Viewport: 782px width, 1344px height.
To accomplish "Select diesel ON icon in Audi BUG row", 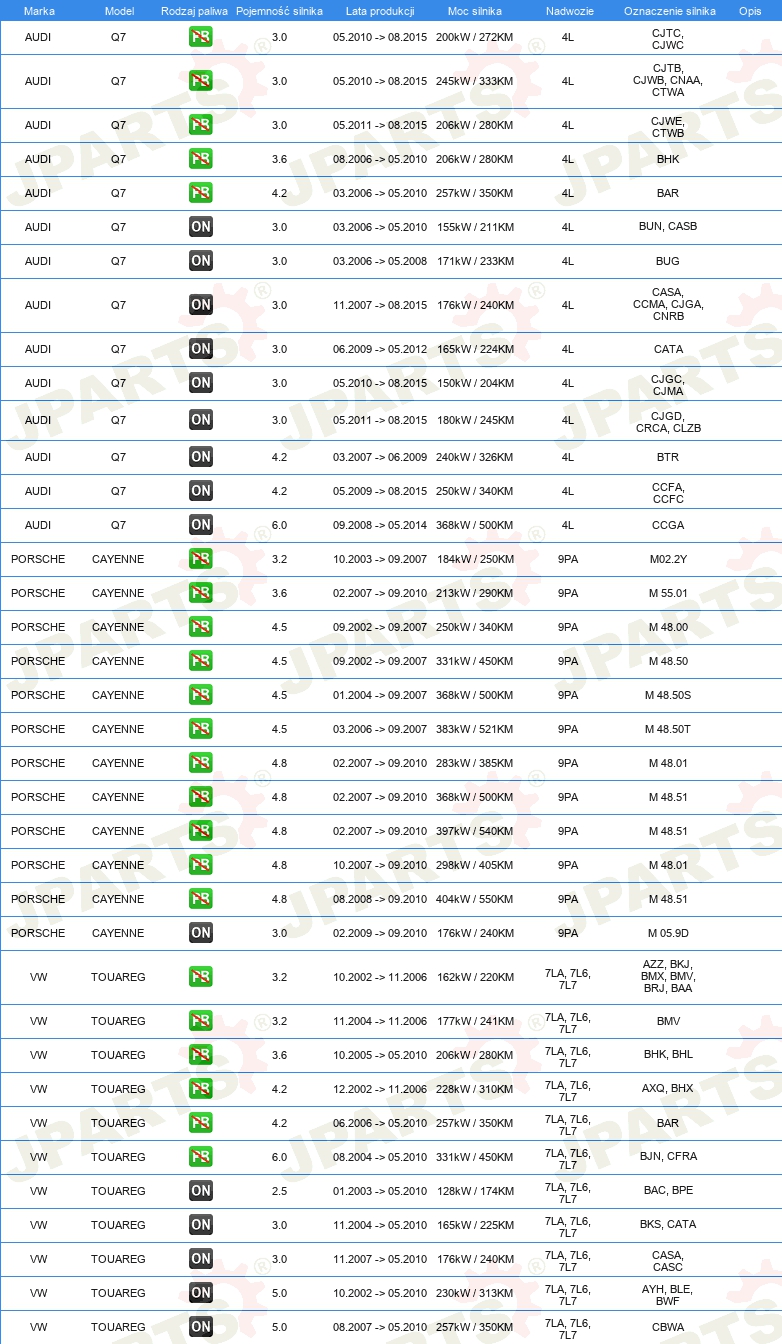I will click(x=201, y=261).
